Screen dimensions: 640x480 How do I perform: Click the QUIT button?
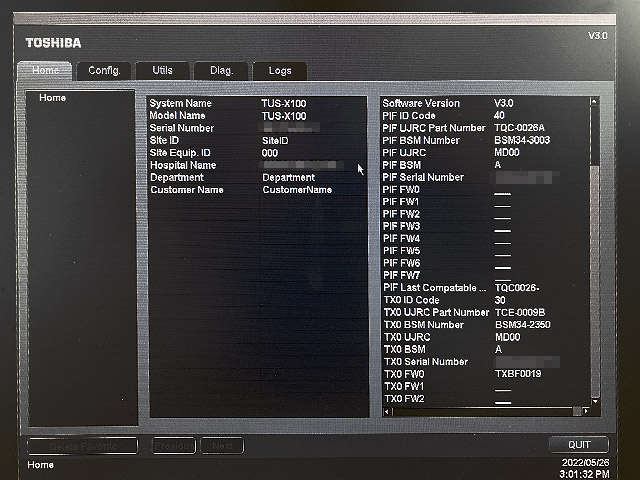coord(579,444)
